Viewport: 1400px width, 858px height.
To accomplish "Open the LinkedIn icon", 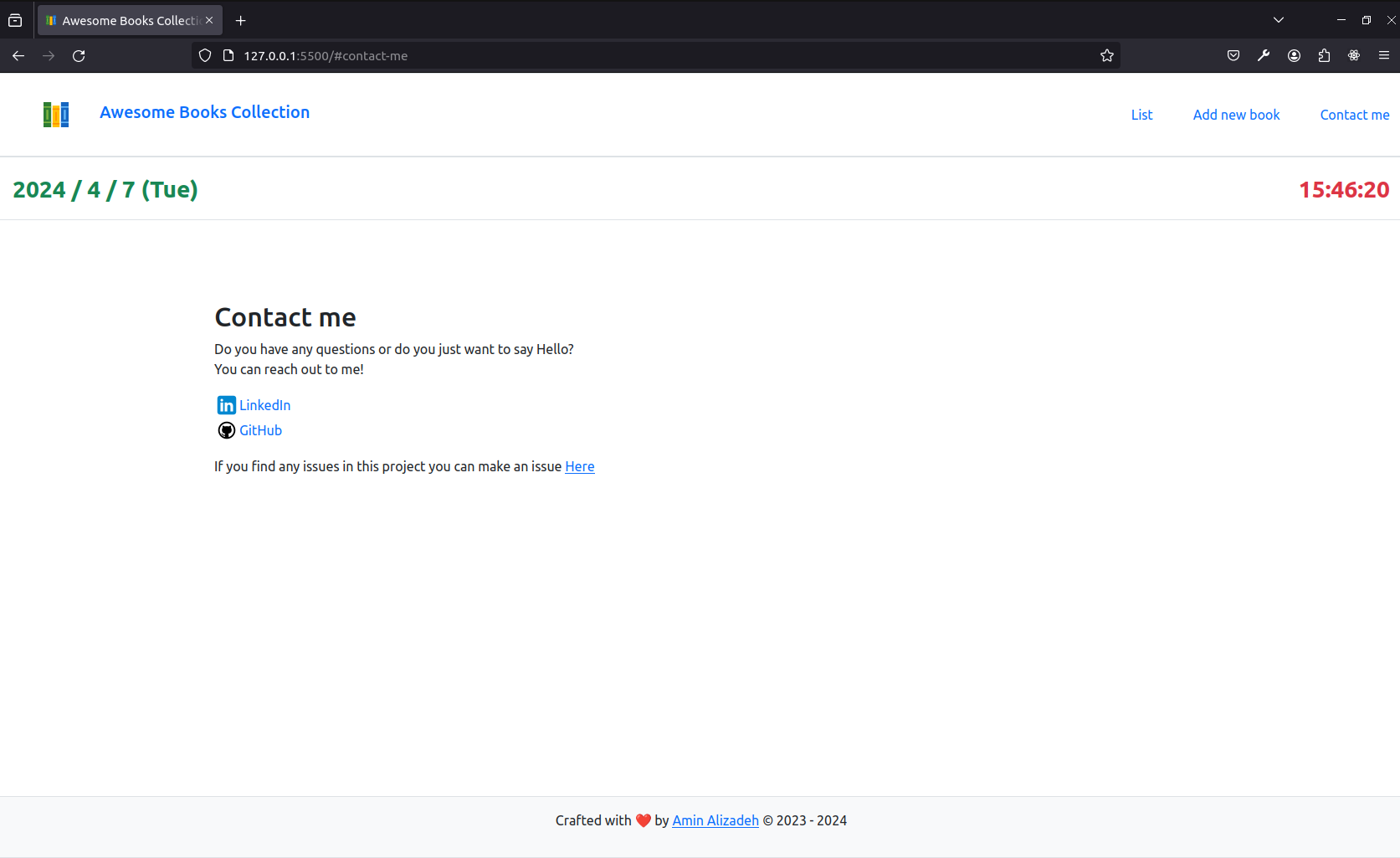I will pyautogui.click(x=227, y=405).
